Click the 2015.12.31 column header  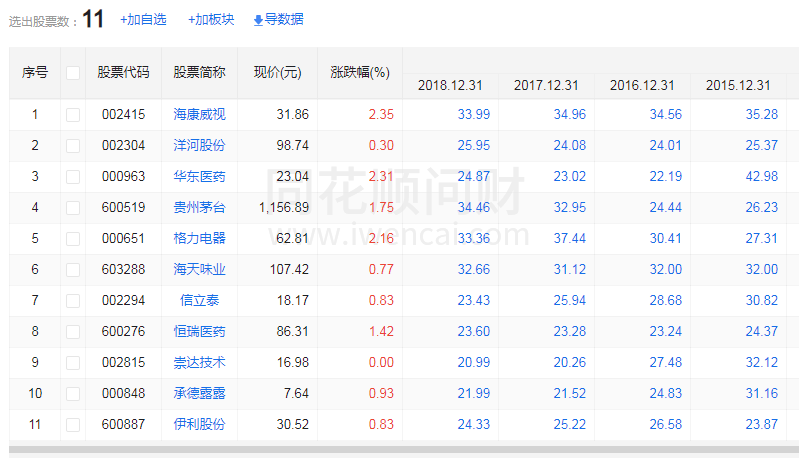click(x=738, y=85)
